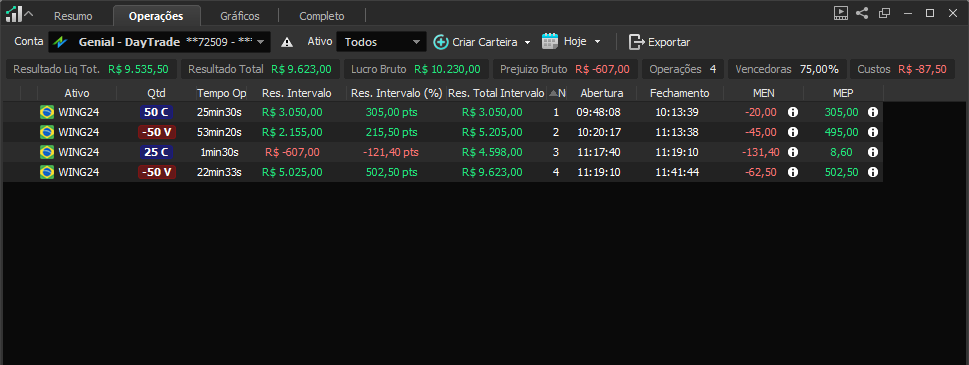Click the Brazil flag icon in operation 3 row

[x=47, y=152]
